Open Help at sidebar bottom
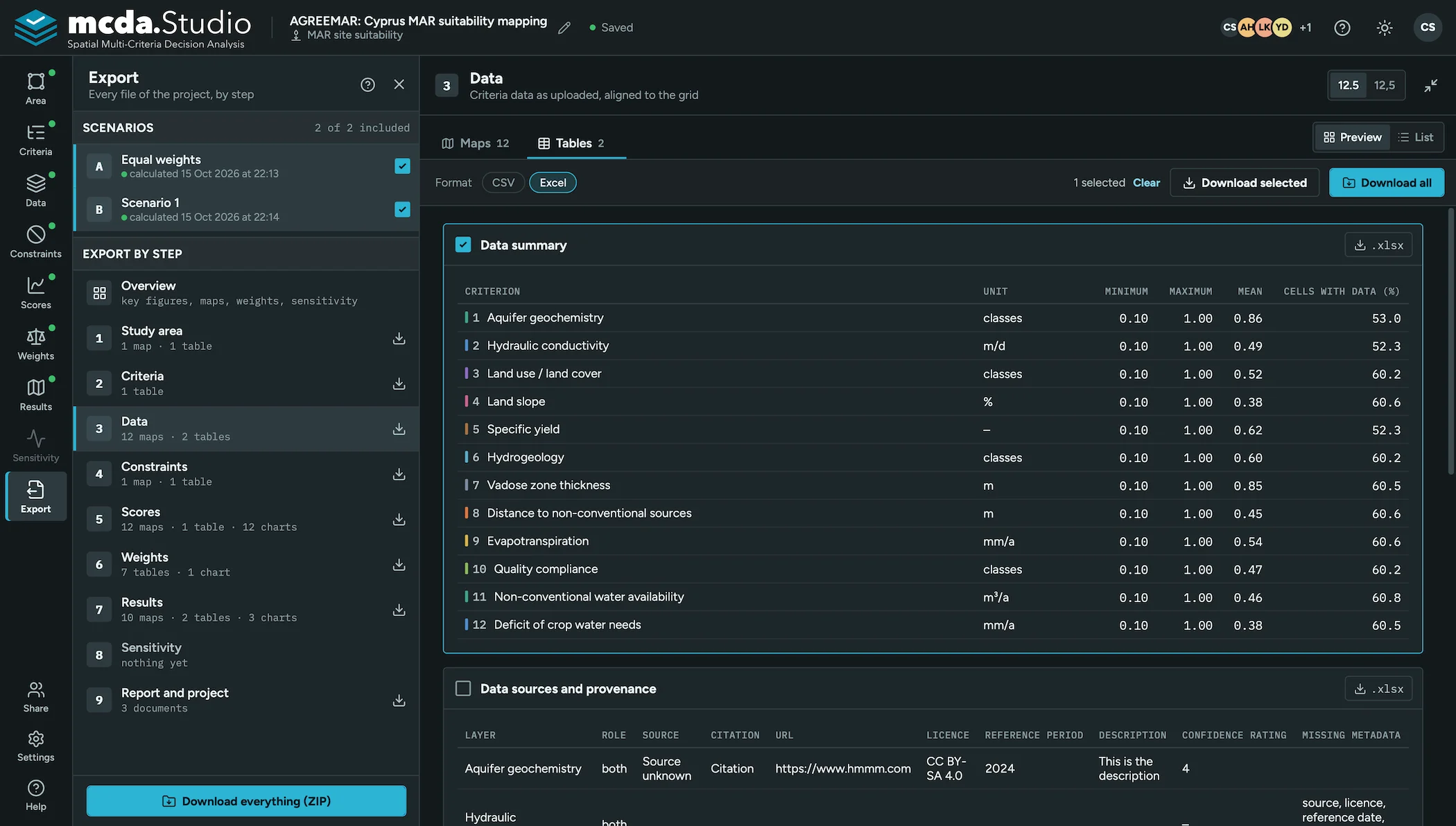The width and height of the screenshot is (1456, 826). tap(35, 795)
